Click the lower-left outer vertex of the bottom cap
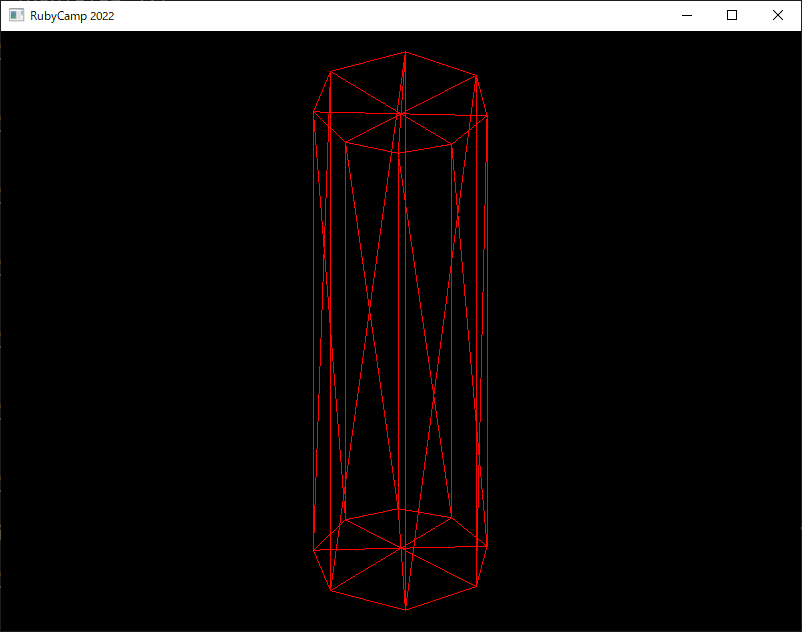Image resolution: width=802 pixels, height=632 pixels. click(331, 591)
